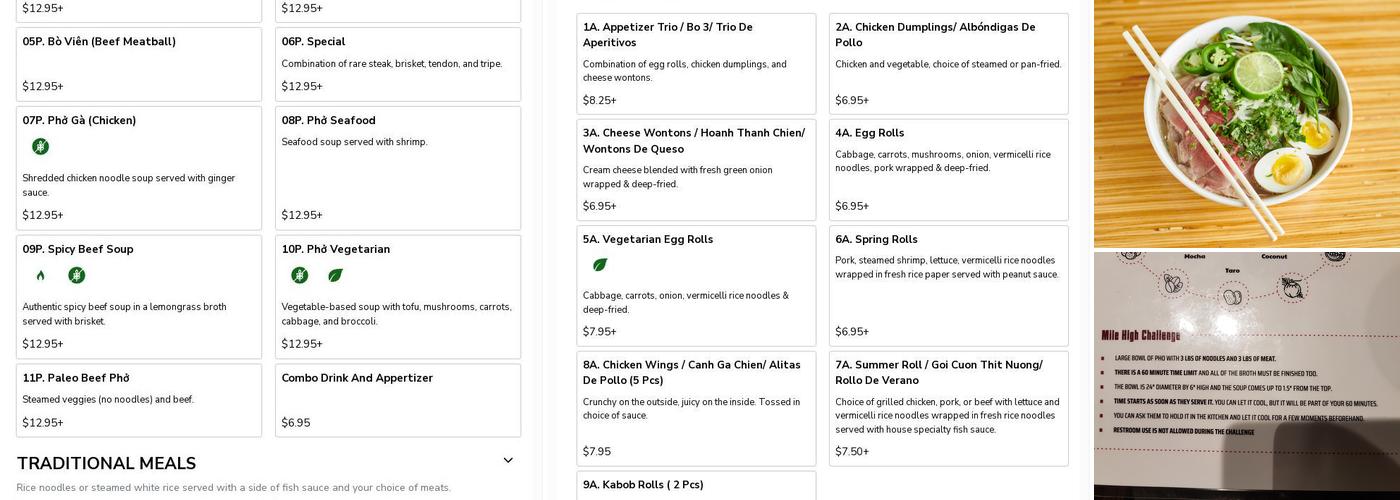
Task: Open the pho bowl photo
Action: pyautogui.click(x=1246, y=123)
